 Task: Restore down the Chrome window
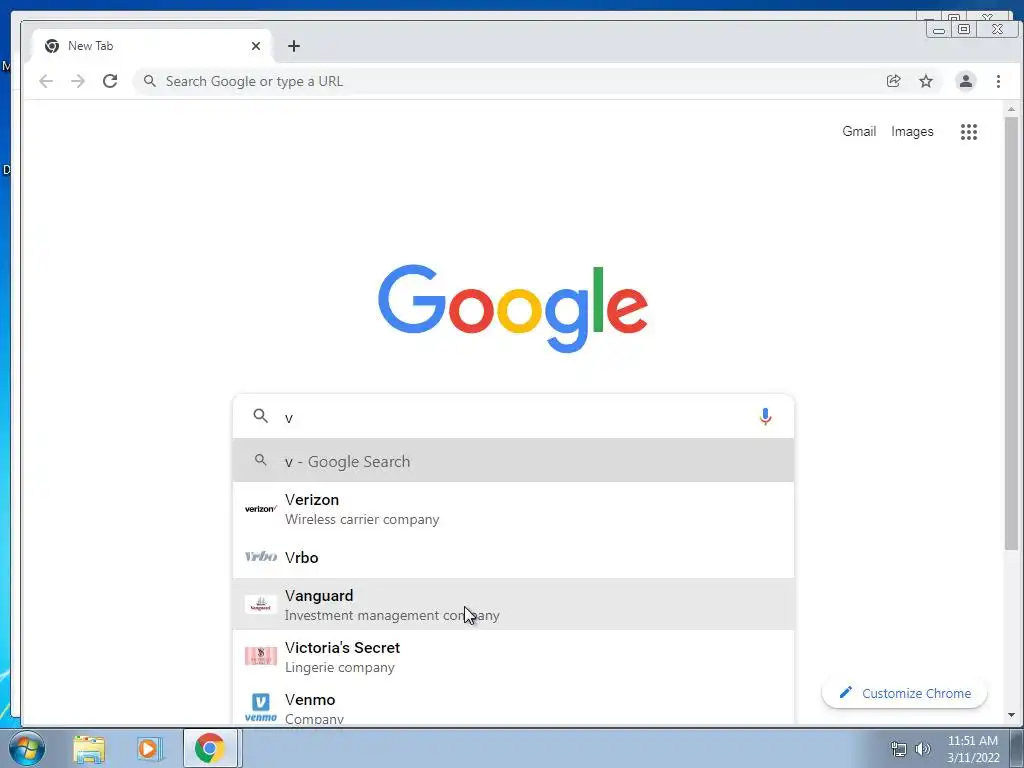963,29
